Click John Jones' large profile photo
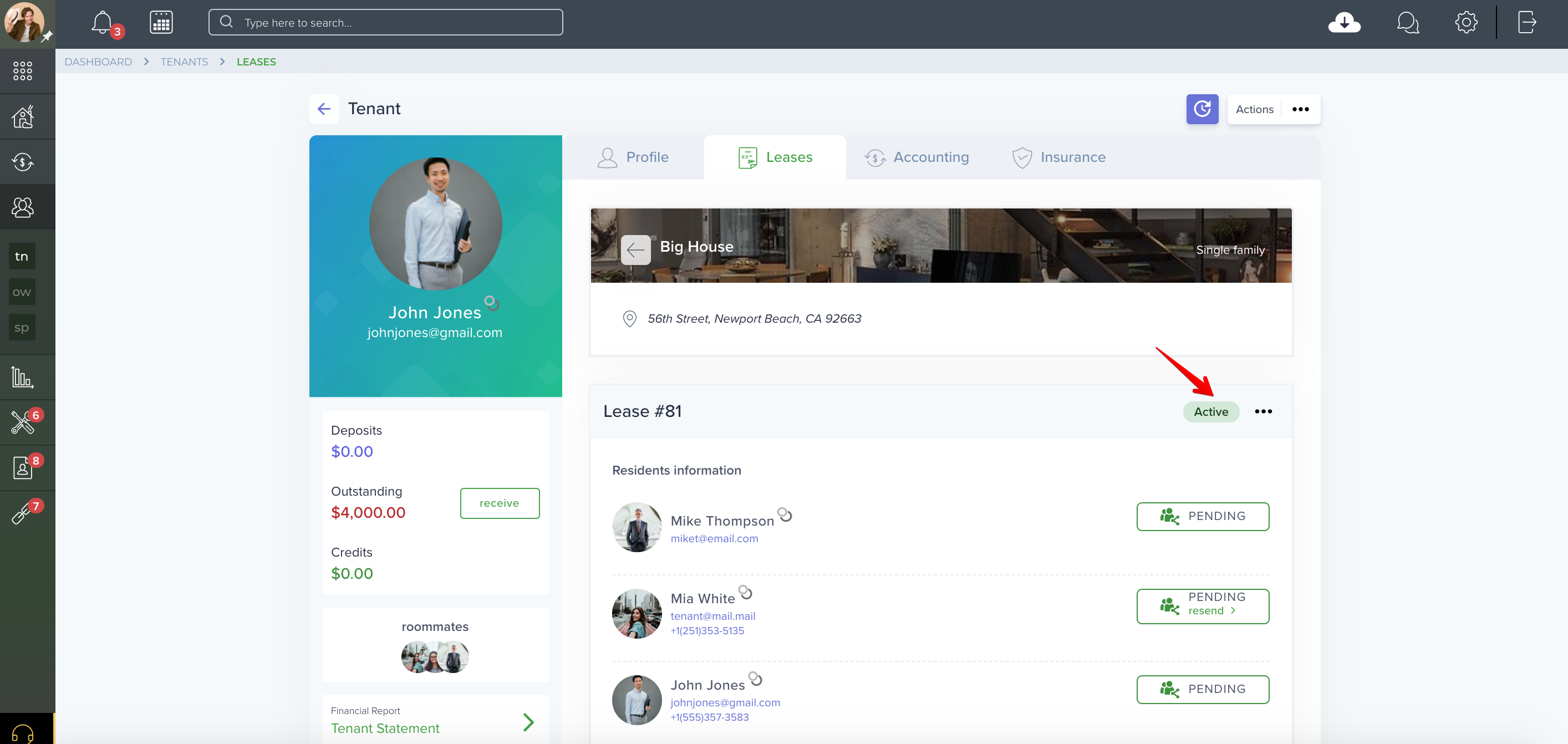Screen dimensions: 1568x744 (435, 223)
